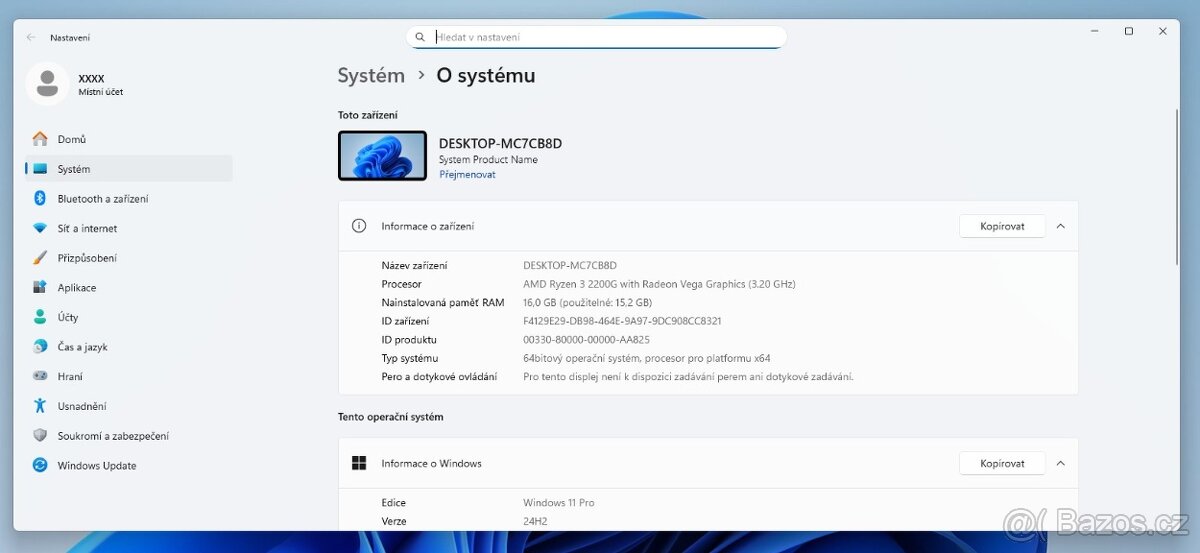Click the DESKTOP-MC7CB8D heading
This screenshot has height=553, width=1200.
click(x=500, y=143)
